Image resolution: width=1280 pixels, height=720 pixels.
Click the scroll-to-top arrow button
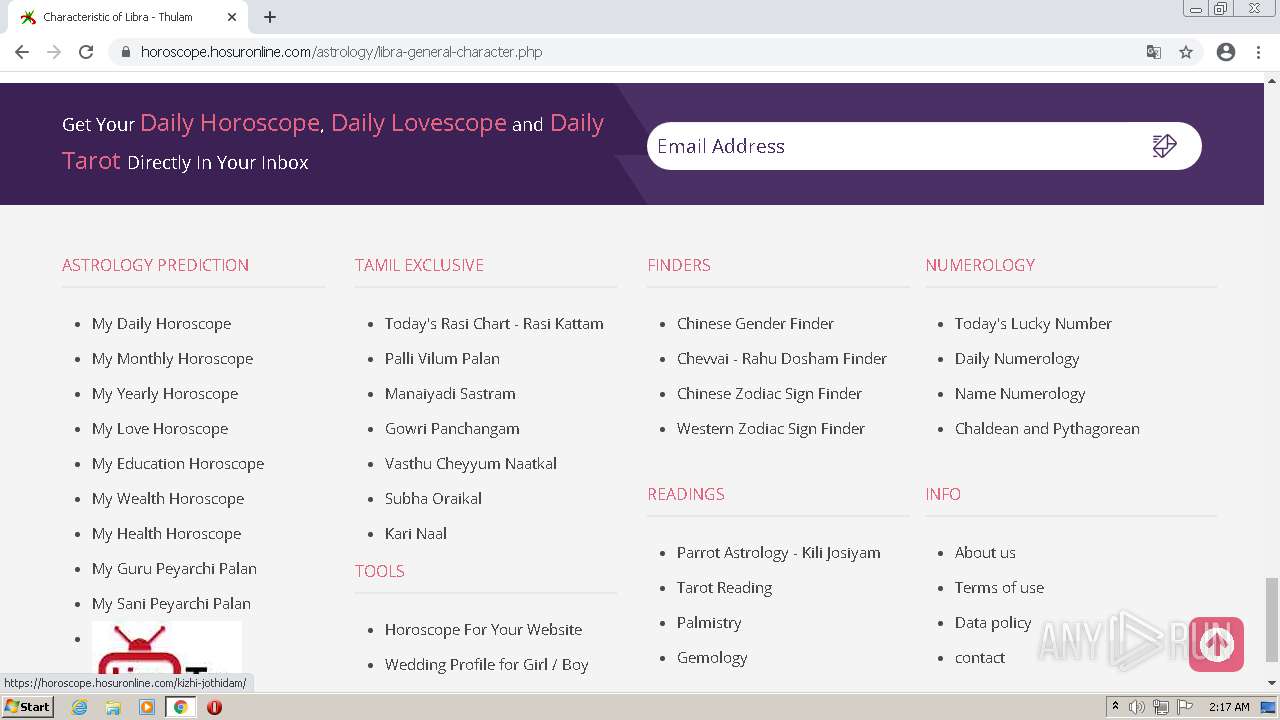[1216, 644]
